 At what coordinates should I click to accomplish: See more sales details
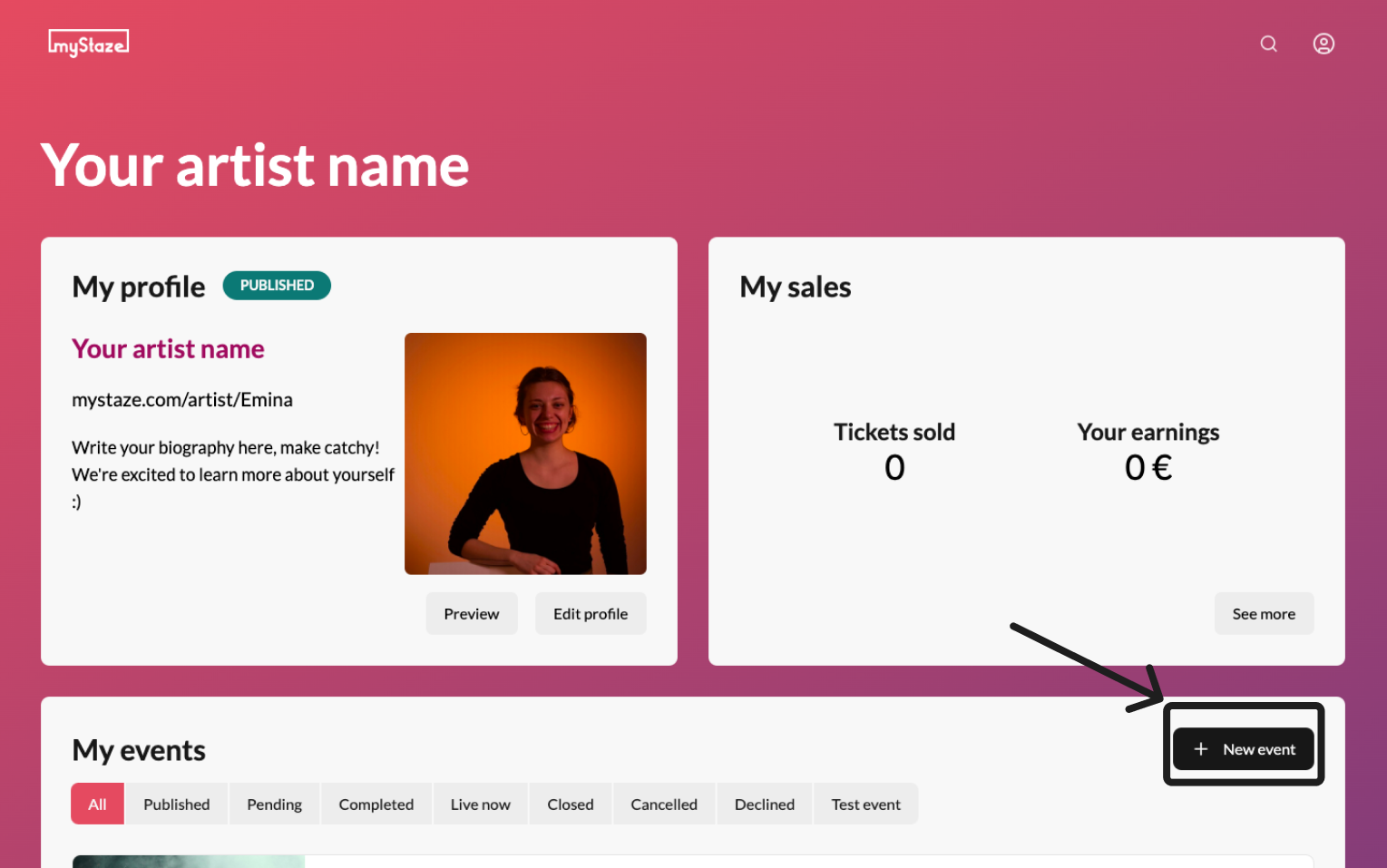click(1264, 614)
